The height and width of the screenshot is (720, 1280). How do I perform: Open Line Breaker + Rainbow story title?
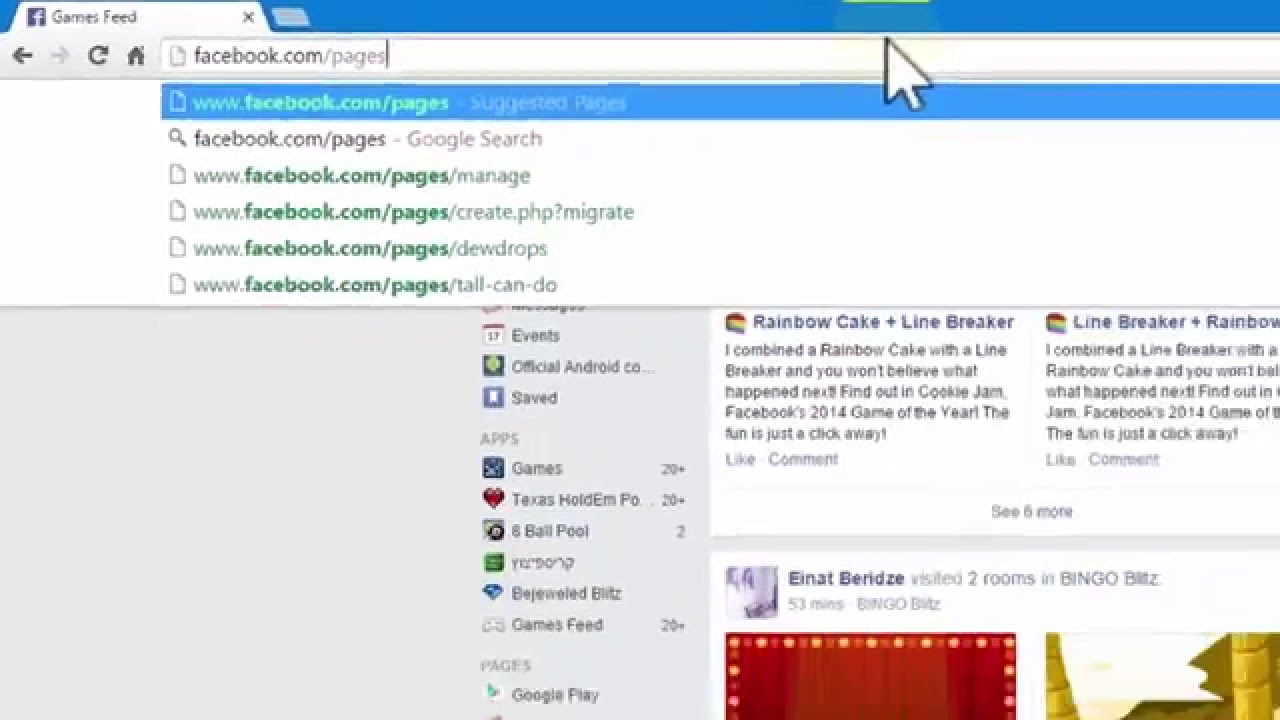point(1176,322)
